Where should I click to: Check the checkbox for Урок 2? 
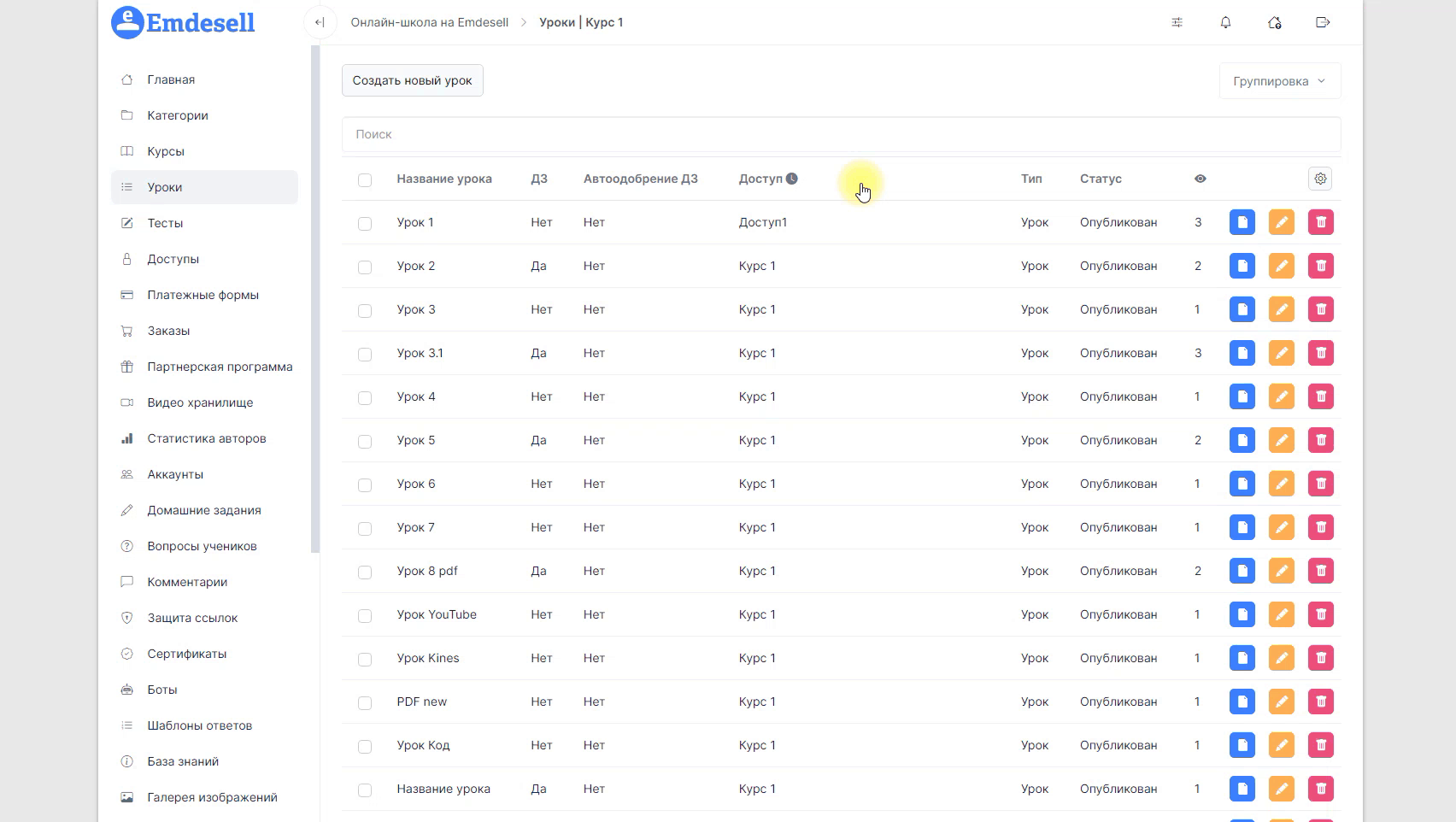click(365, 267)
